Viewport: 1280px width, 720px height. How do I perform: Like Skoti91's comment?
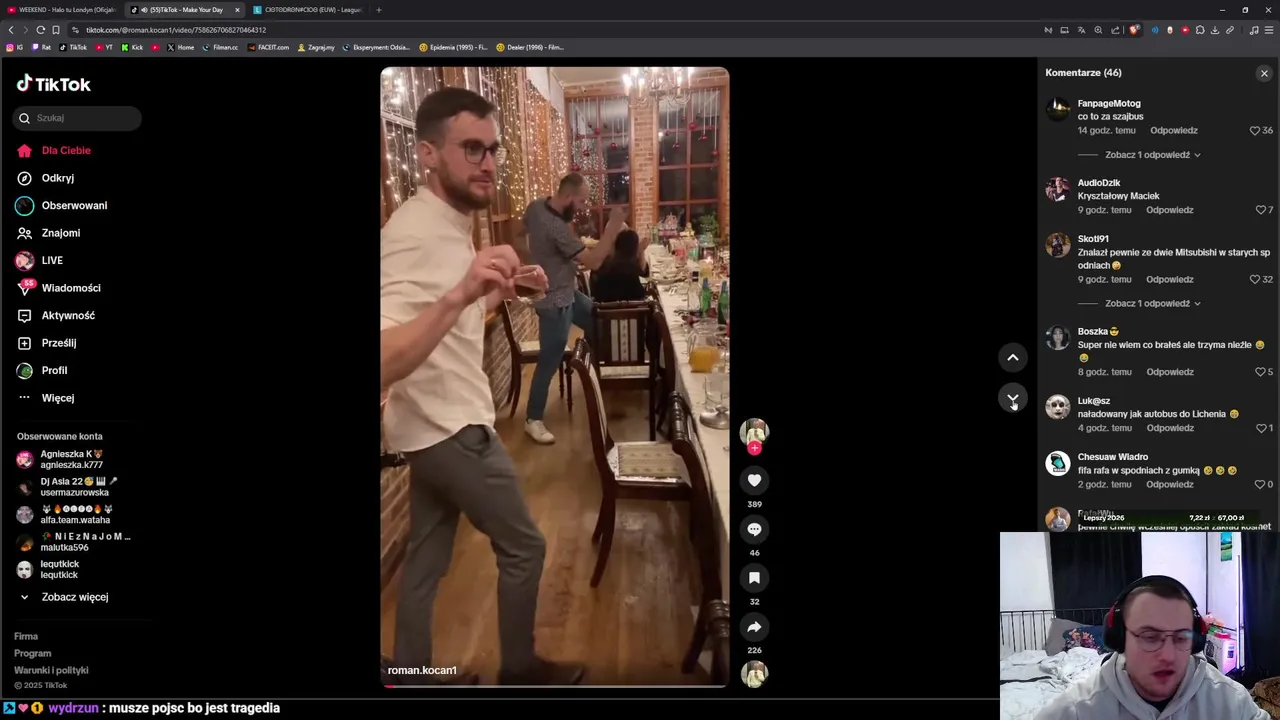(1255, 279)
